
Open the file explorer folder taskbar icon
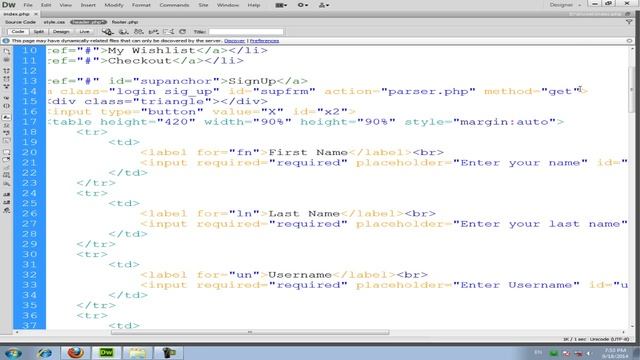click(x=138, y=353)
